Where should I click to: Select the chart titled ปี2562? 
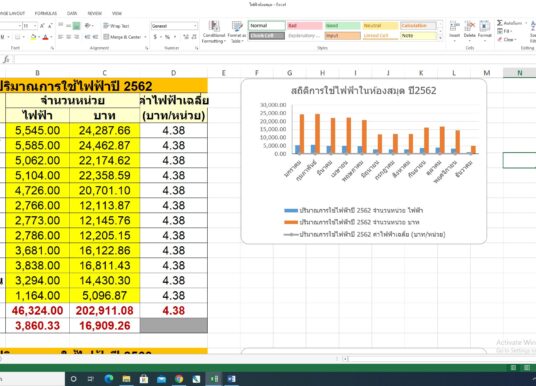coord(364,161)
